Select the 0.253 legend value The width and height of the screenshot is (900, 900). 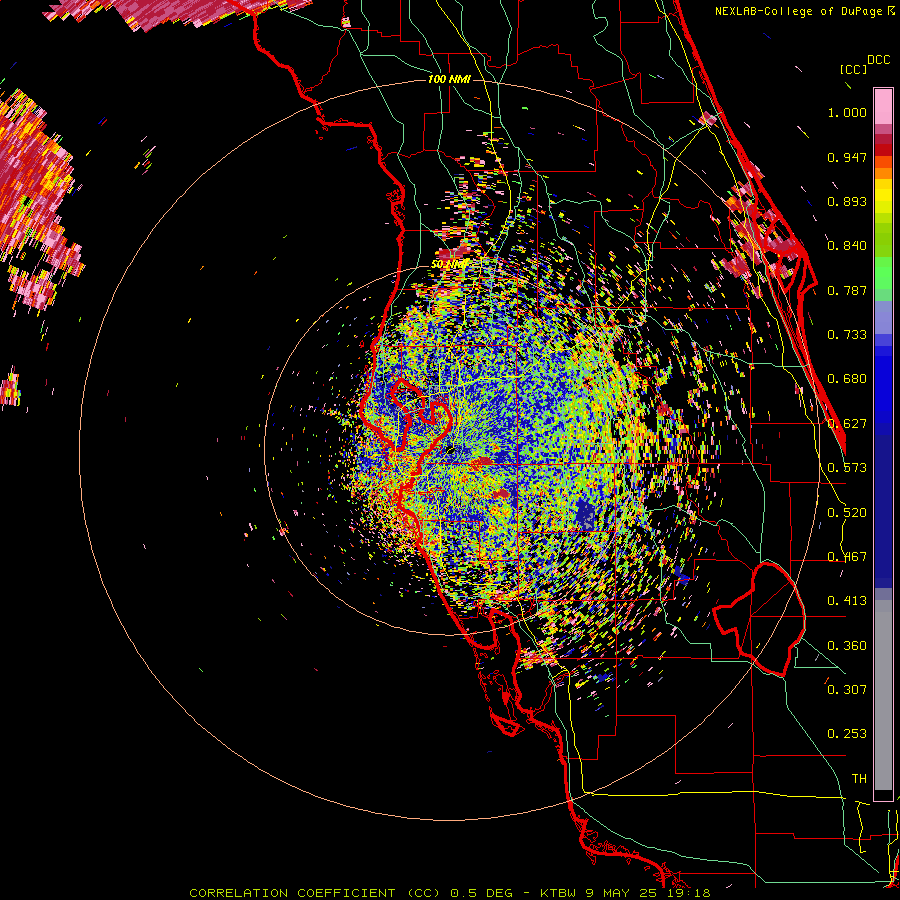(847, 734)
